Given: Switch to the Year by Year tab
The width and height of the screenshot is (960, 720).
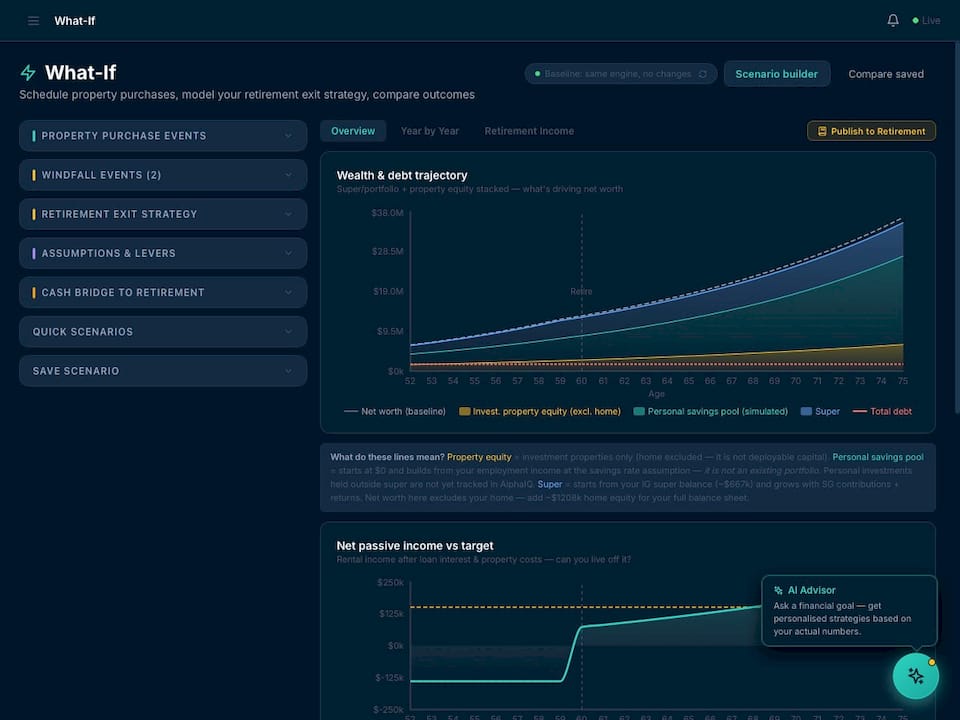Looking at the screenshot, I should point(430,130).
